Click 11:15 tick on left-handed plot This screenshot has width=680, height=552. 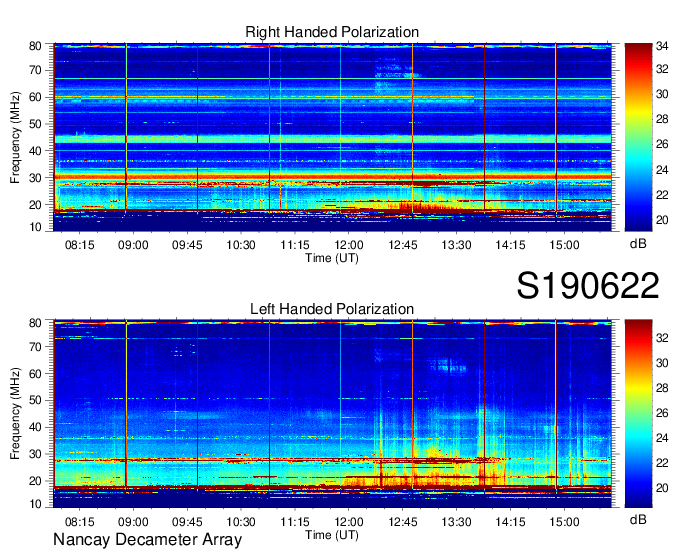pyautogui.click(x=295, y=522)
